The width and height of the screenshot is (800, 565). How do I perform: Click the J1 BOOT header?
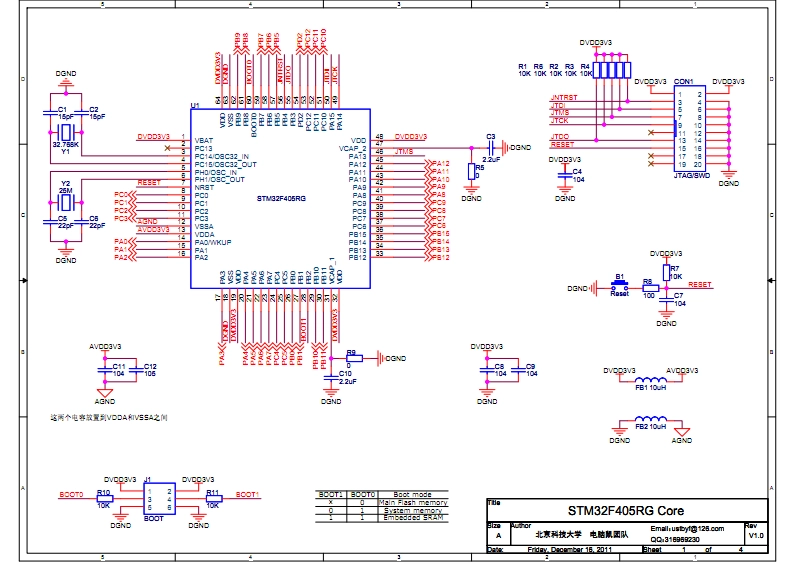coord(160,499)
